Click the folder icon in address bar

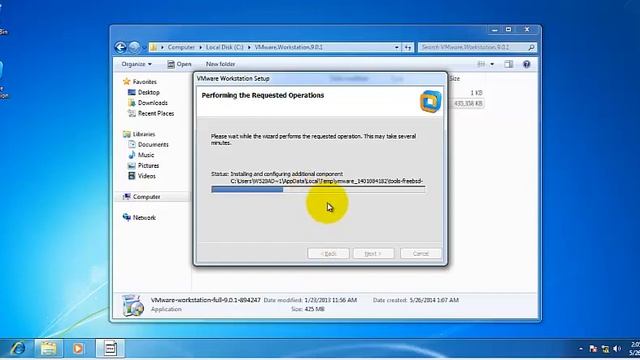coord(154,47)
